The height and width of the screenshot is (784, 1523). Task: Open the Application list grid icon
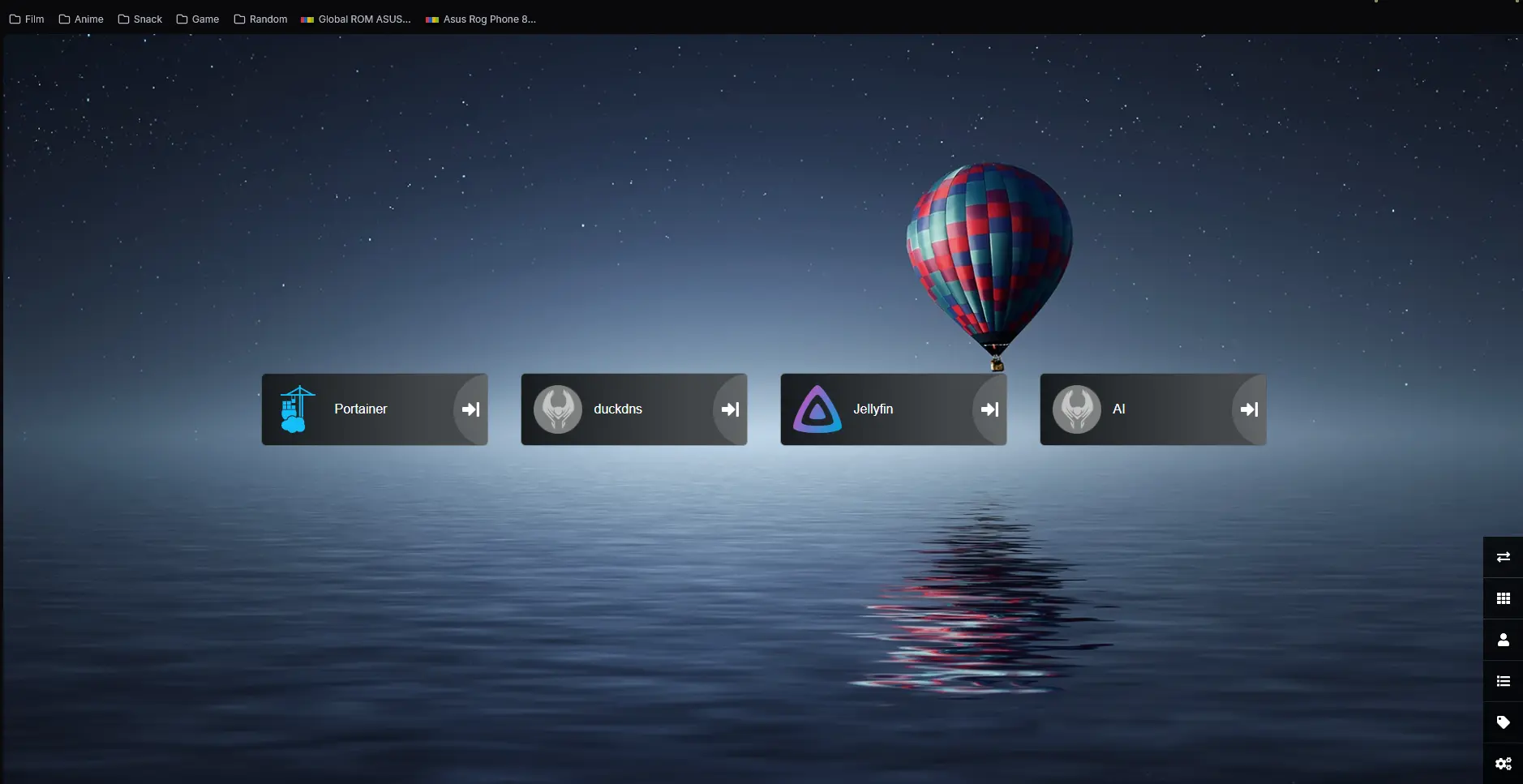[x=1503, y=598]
